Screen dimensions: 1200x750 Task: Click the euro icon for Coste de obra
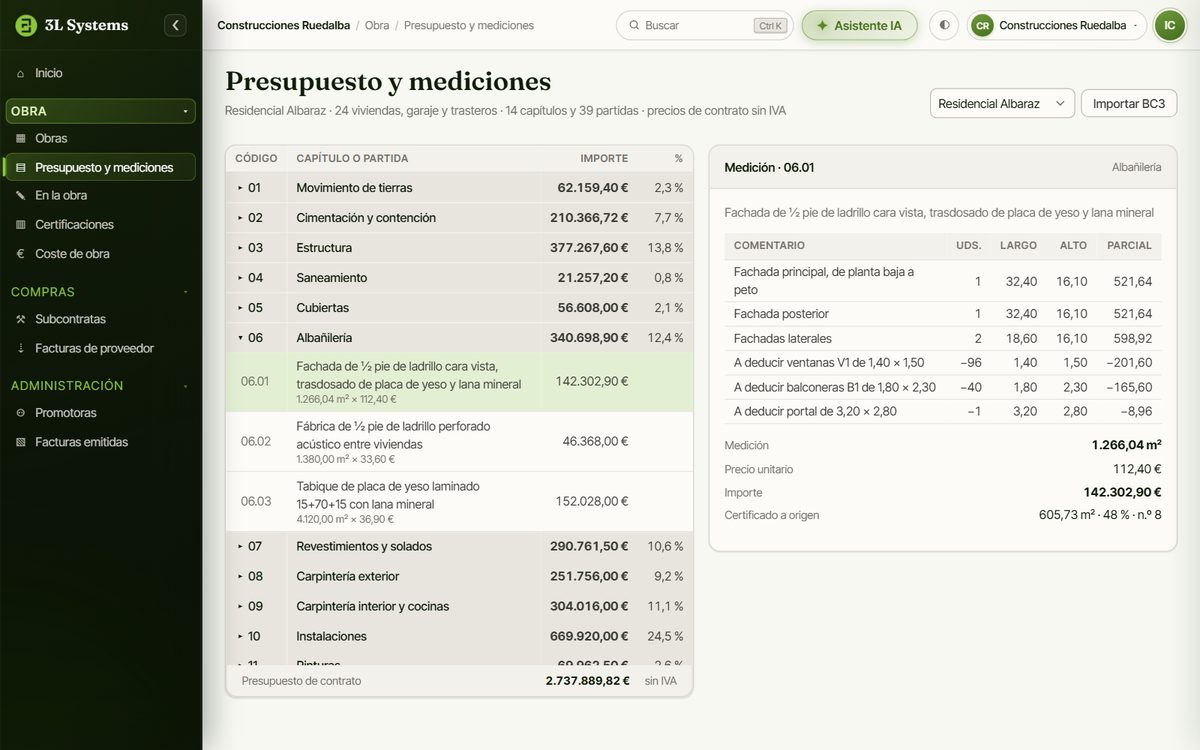click(21, 254)
